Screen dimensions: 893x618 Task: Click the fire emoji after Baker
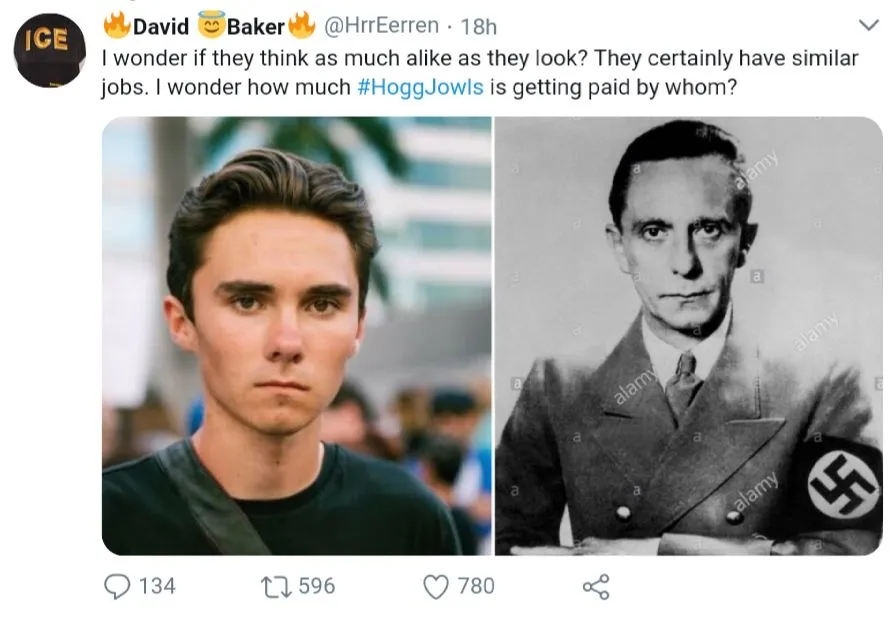(302, 24)
